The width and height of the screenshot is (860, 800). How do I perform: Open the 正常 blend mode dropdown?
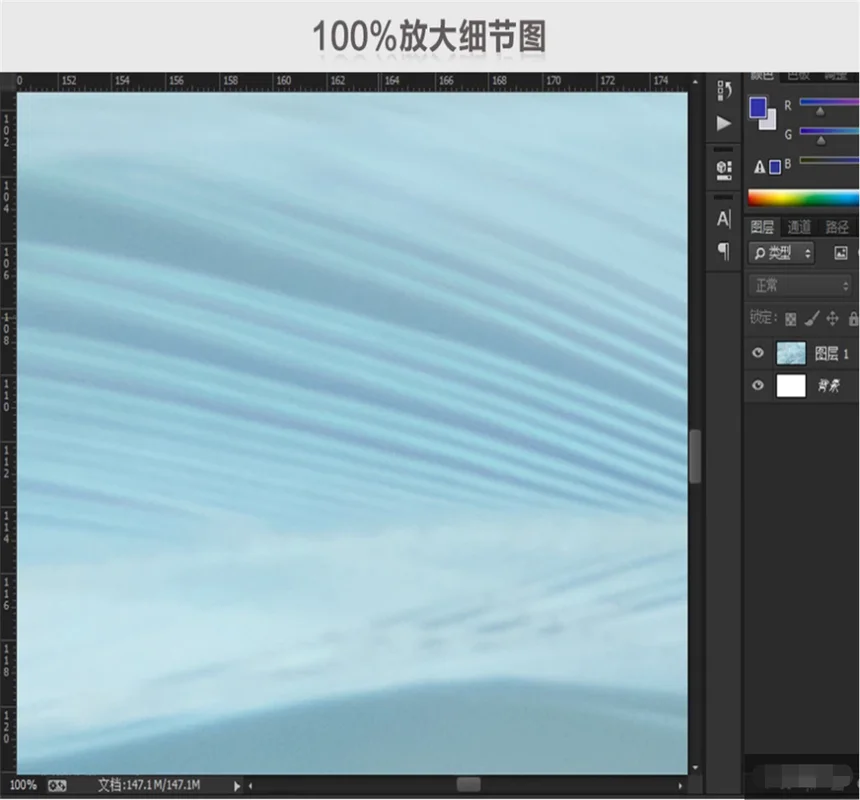coord(800,286)
